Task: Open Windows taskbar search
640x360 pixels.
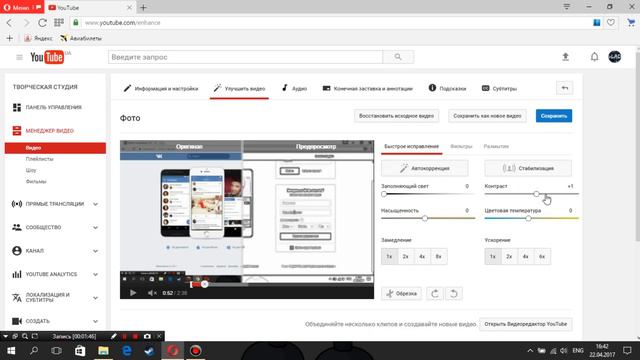Action: click(34, 351)
